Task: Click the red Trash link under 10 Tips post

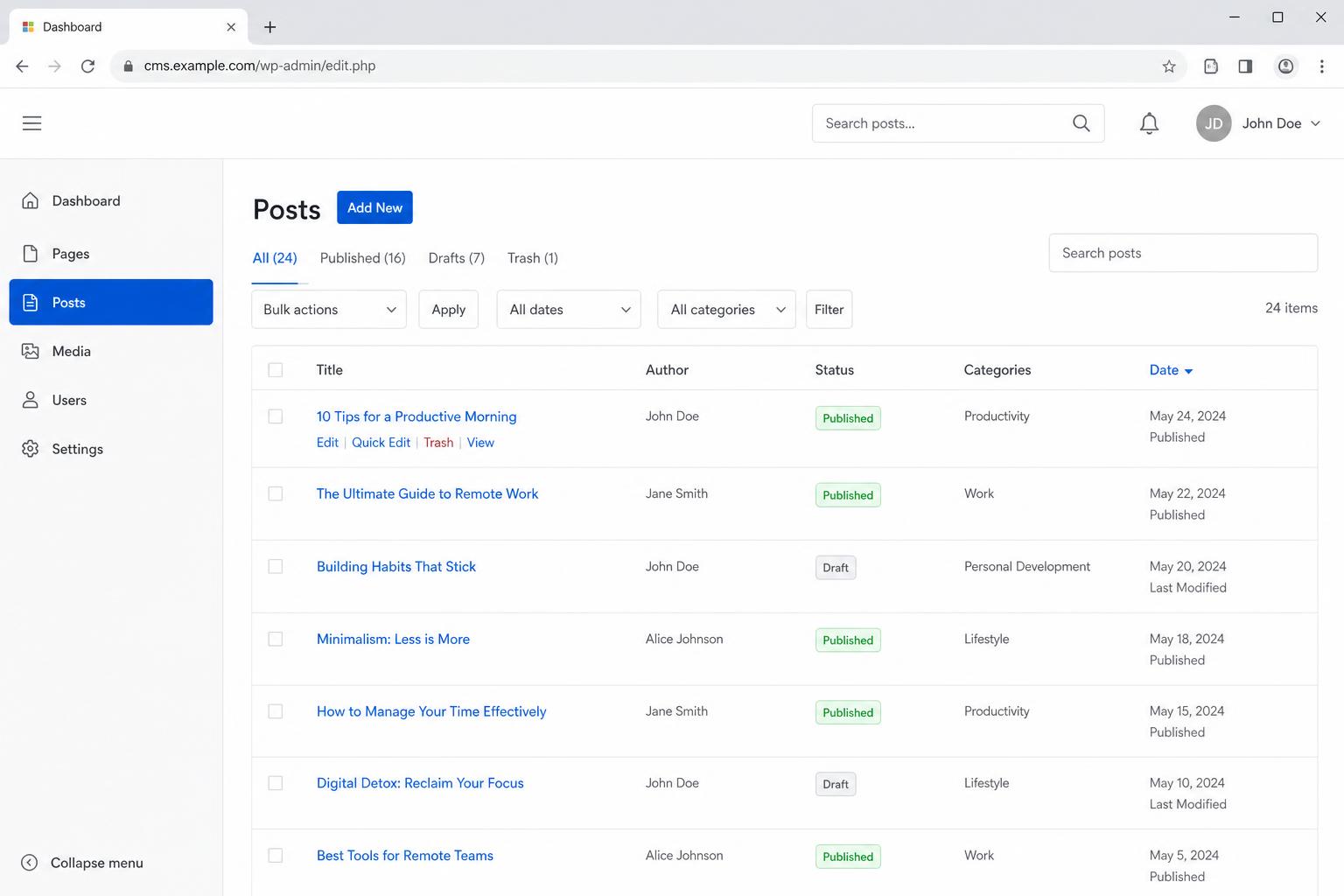Action: pyautogui.click(x=438, y=443)
